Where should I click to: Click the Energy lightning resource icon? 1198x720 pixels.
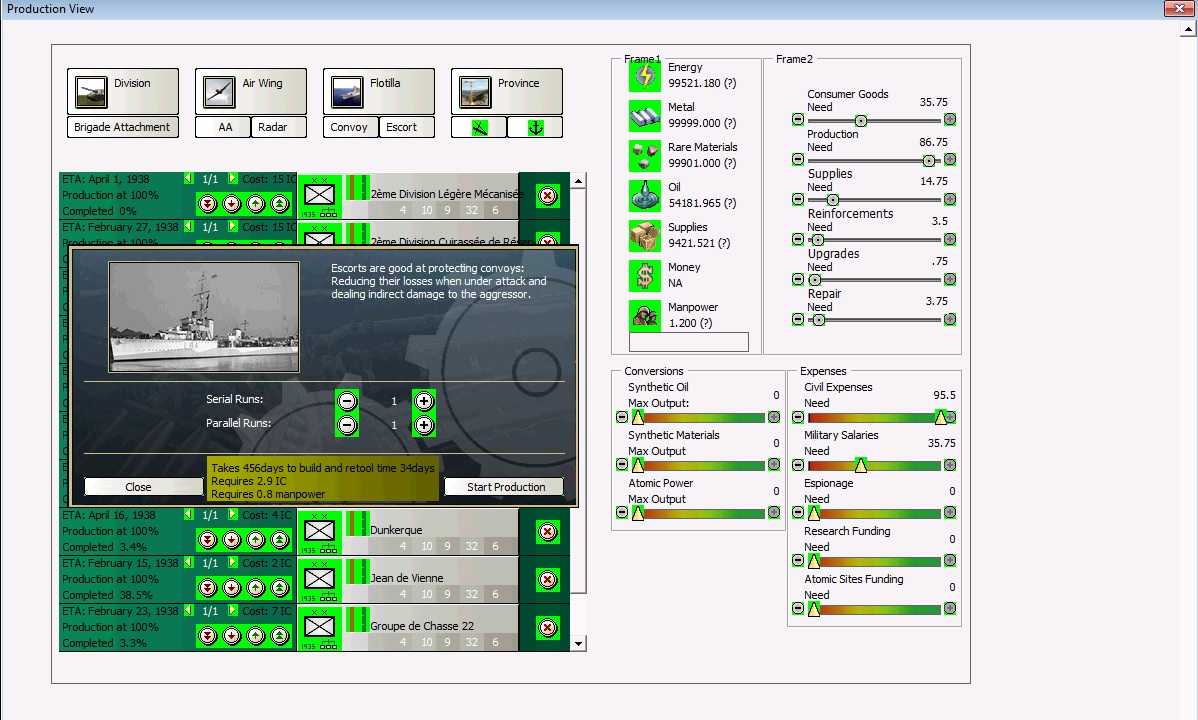[x=645, y=76]
